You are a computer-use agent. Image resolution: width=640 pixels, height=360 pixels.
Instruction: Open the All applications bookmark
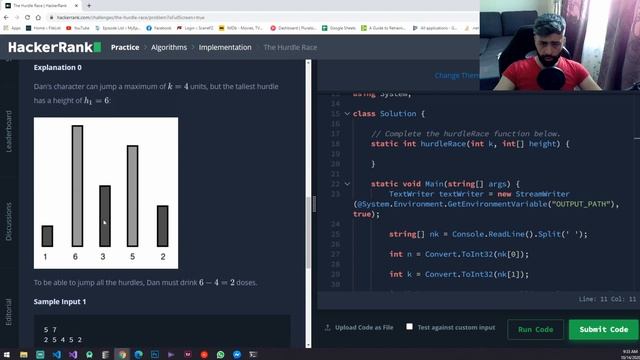[435, 28]
